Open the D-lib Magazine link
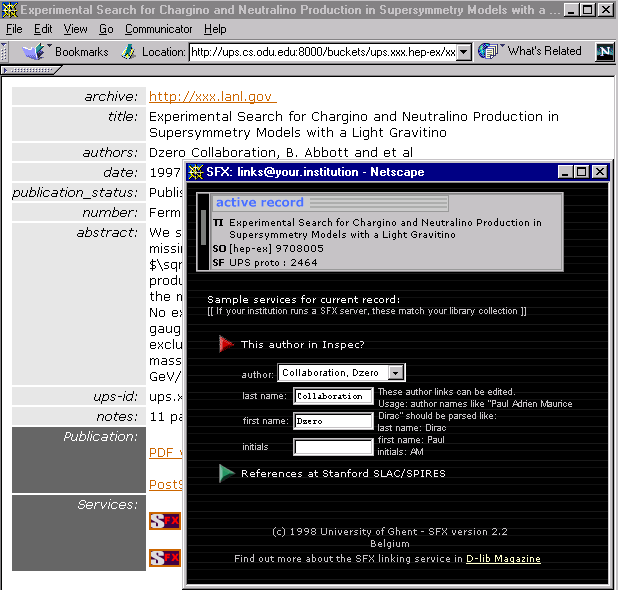Viewport: 618px width, 590px height. point(503,558)
